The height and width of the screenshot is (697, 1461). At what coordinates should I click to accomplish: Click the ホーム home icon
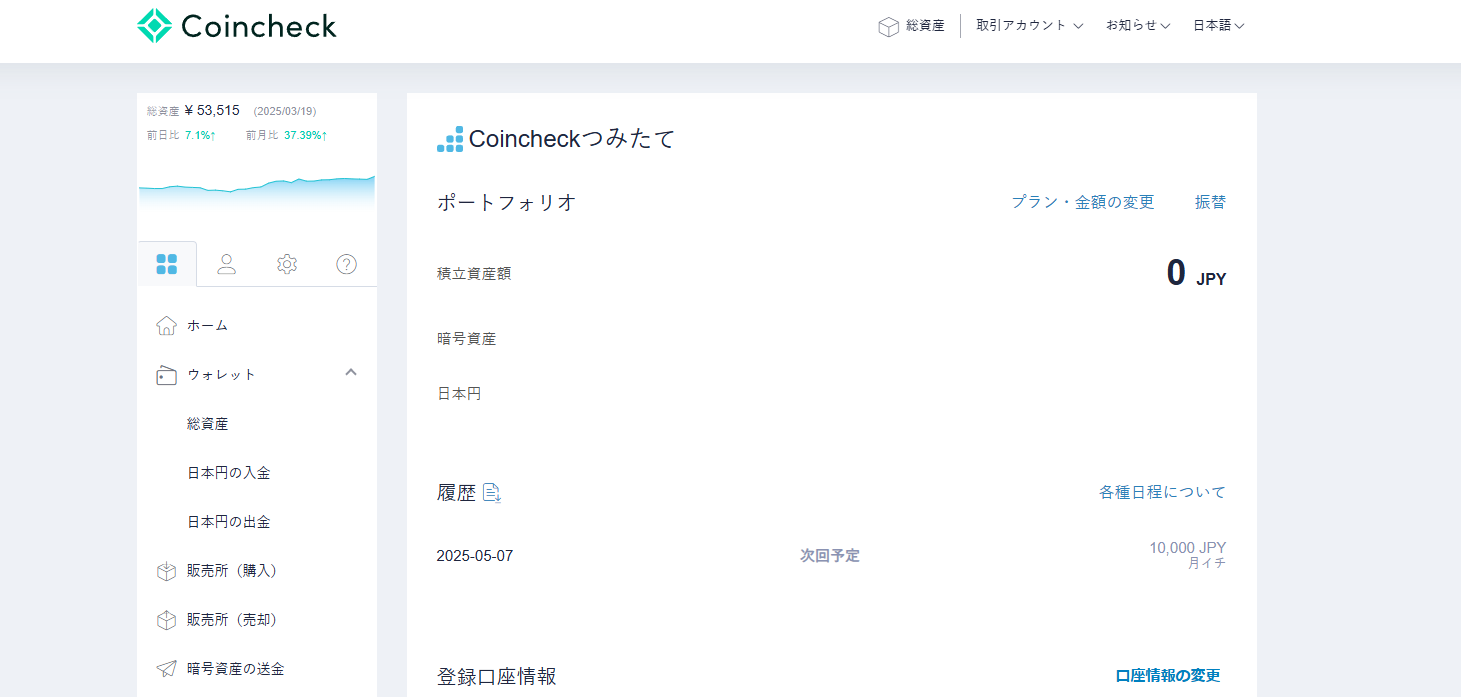click(x=166, y=324)
